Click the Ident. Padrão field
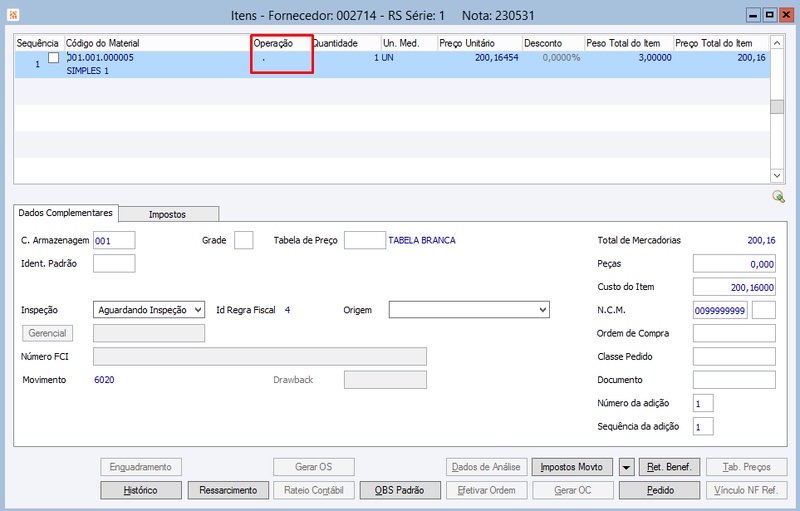 114,264
